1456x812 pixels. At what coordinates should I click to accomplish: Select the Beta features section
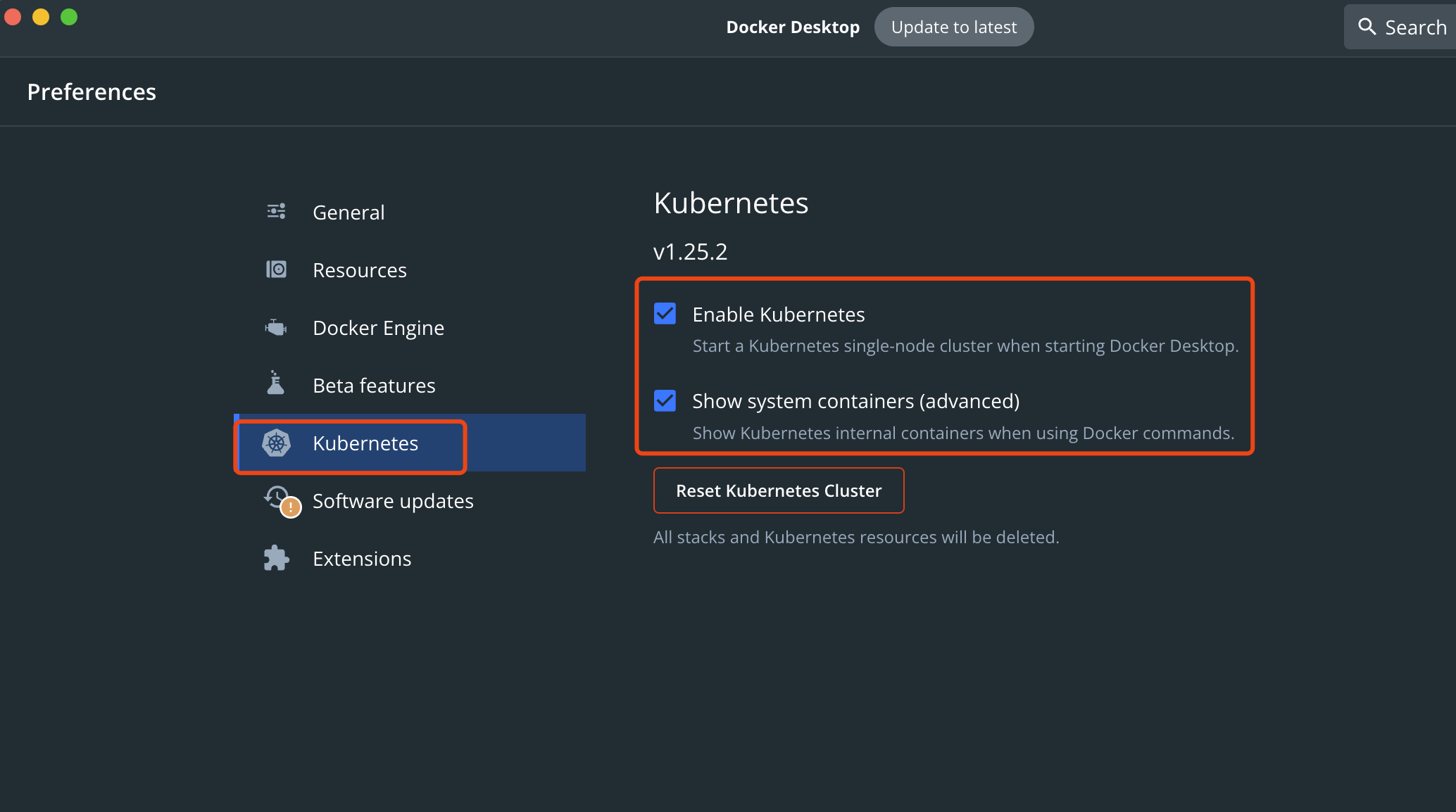pos(410,385)
